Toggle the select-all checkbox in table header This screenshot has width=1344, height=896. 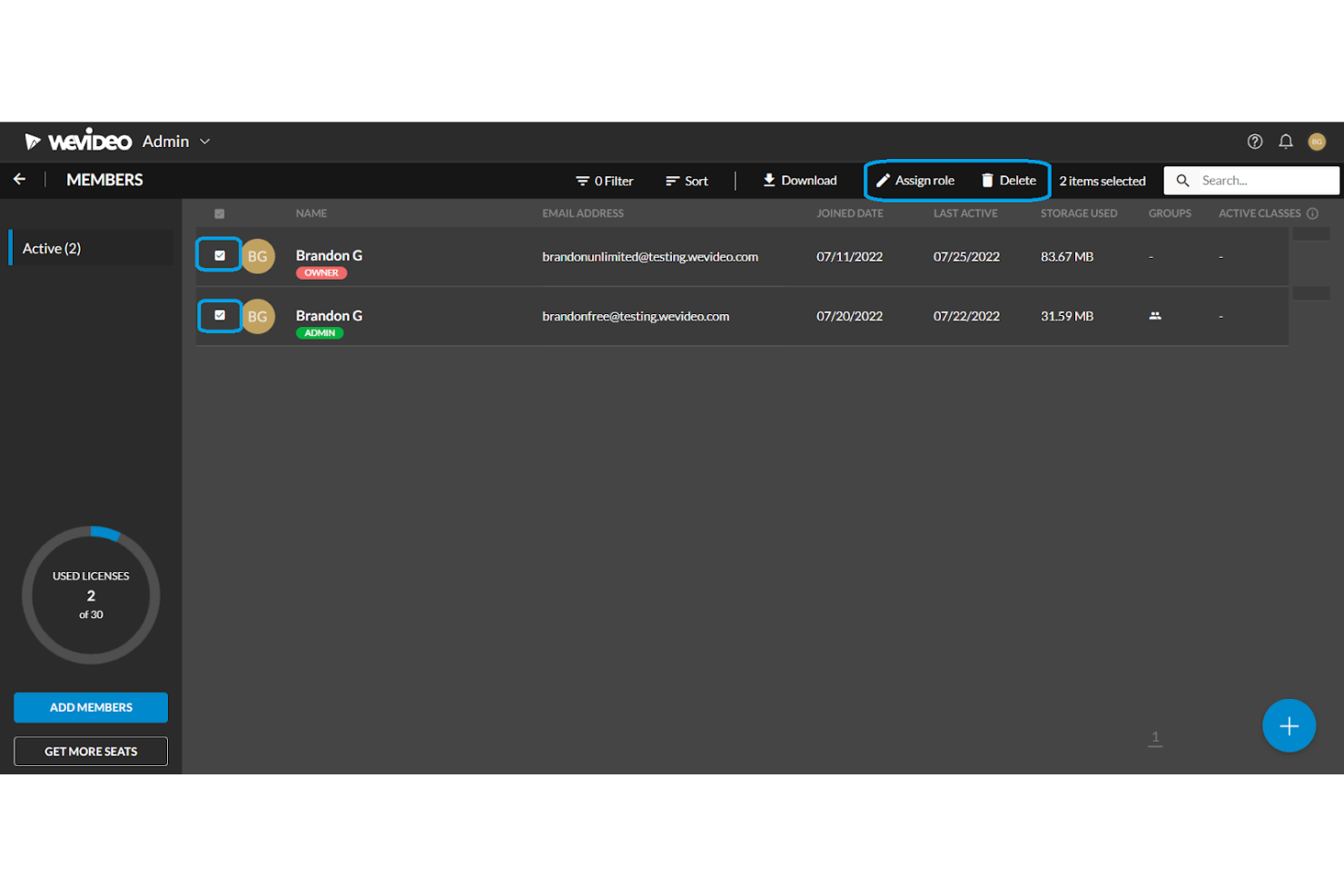(219, 214)
